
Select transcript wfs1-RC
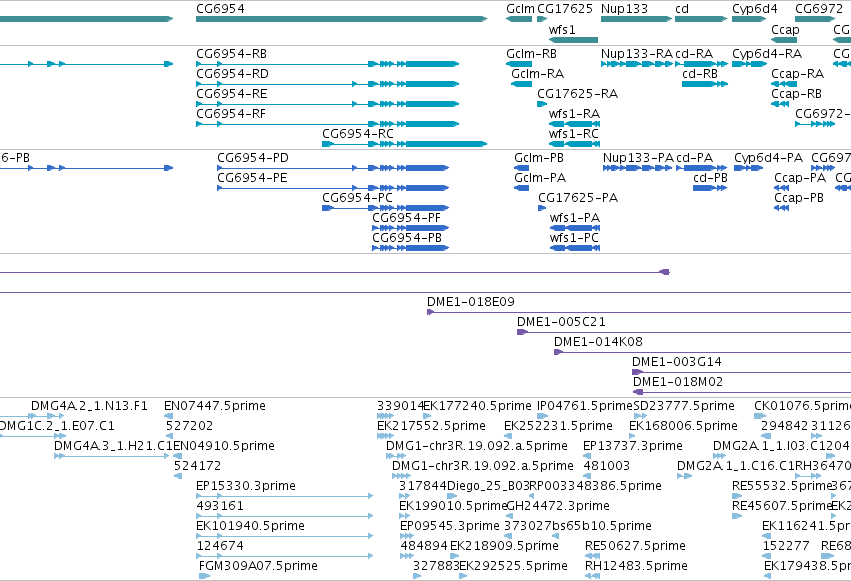click(574, 144)
